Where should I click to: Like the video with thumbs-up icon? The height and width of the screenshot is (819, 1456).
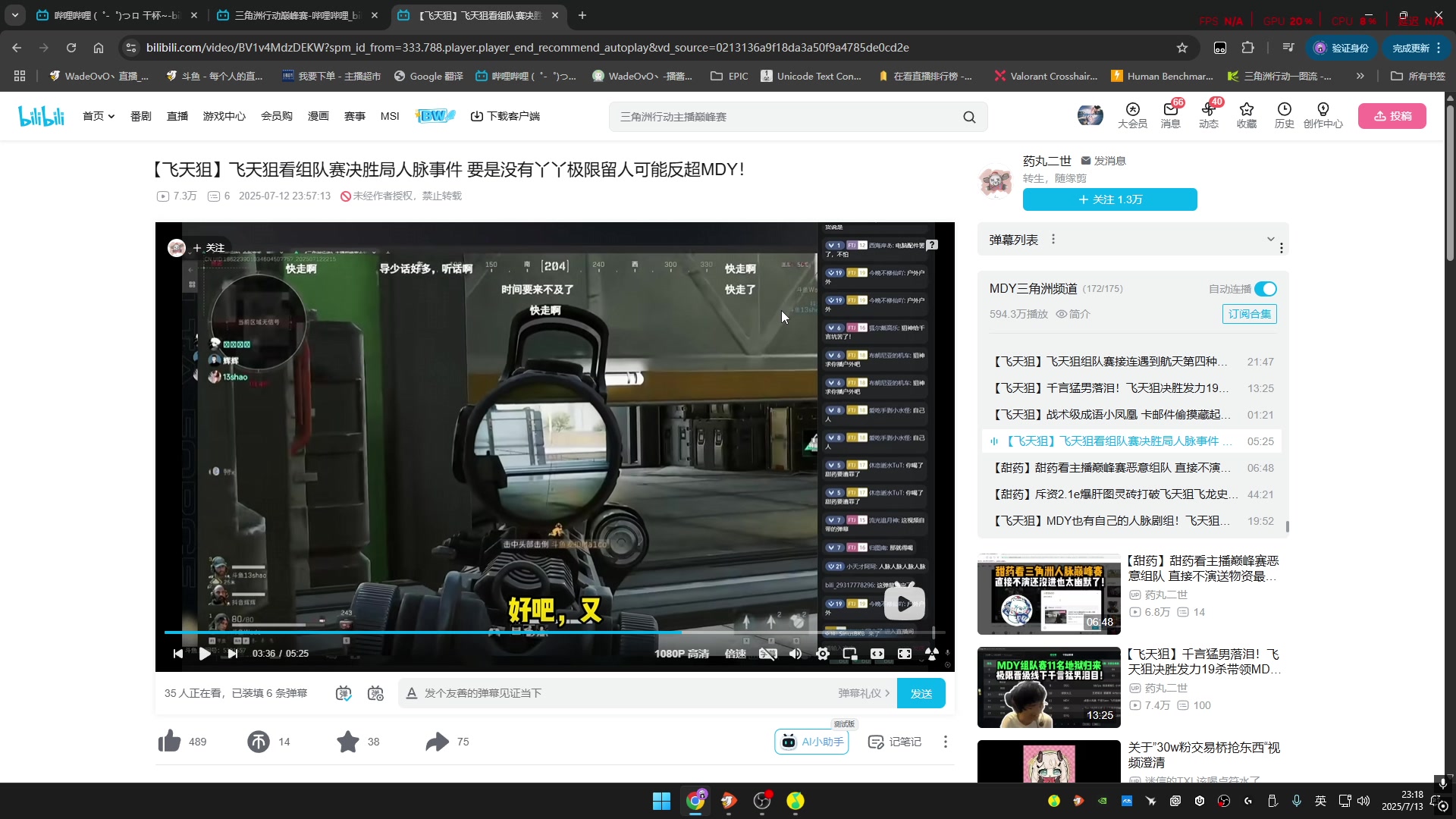pos(169,741)
